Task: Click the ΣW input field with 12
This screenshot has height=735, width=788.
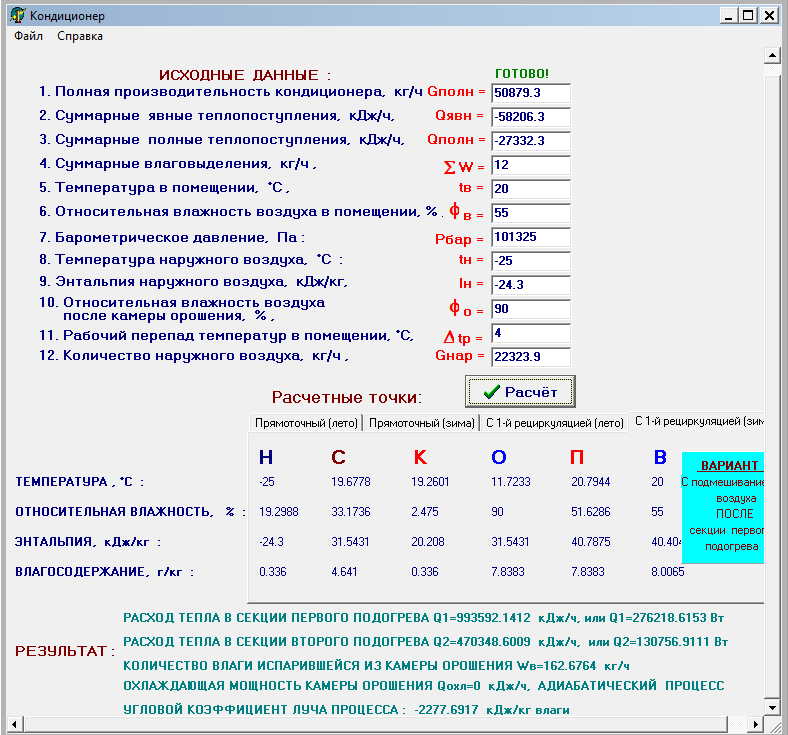Action: click(531, 165)
